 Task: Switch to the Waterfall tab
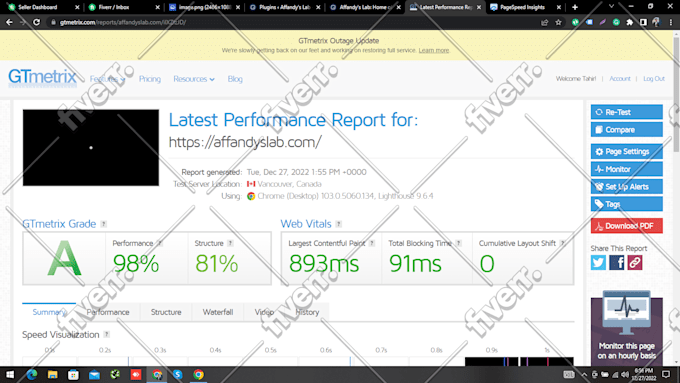(x=218, y=312)
